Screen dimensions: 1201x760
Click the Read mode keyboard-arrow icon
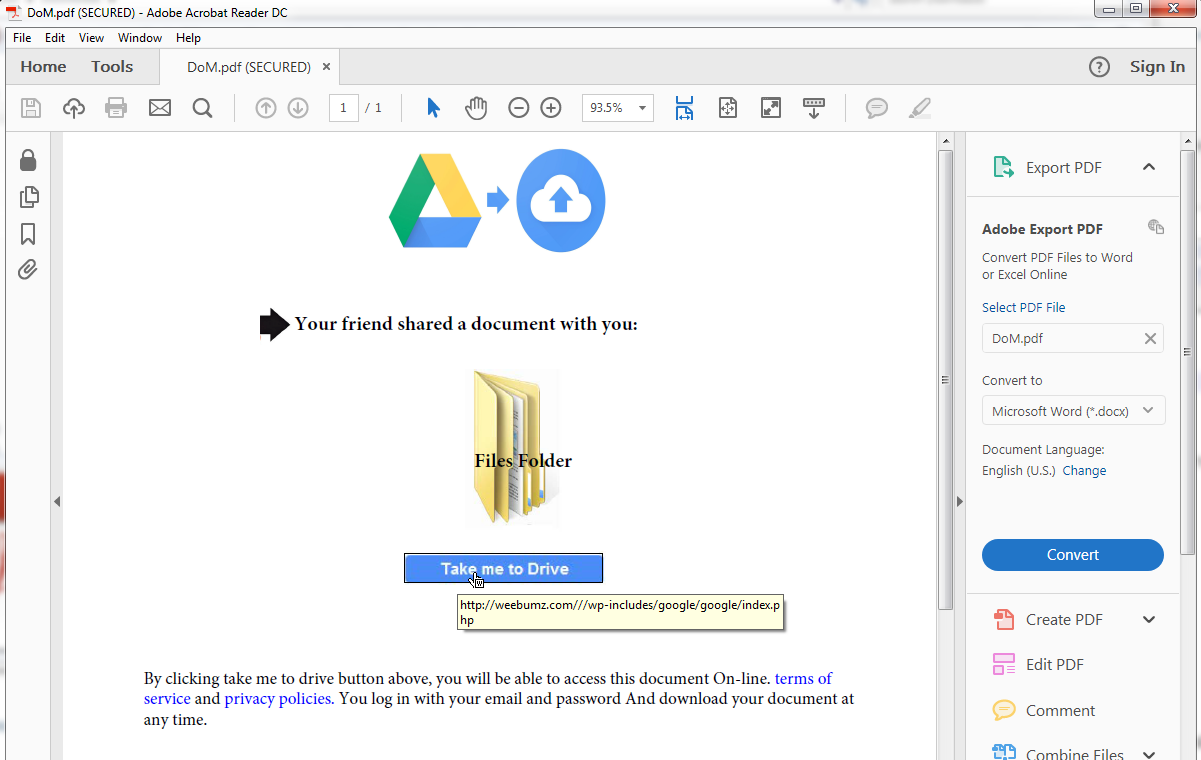point(814,108)
